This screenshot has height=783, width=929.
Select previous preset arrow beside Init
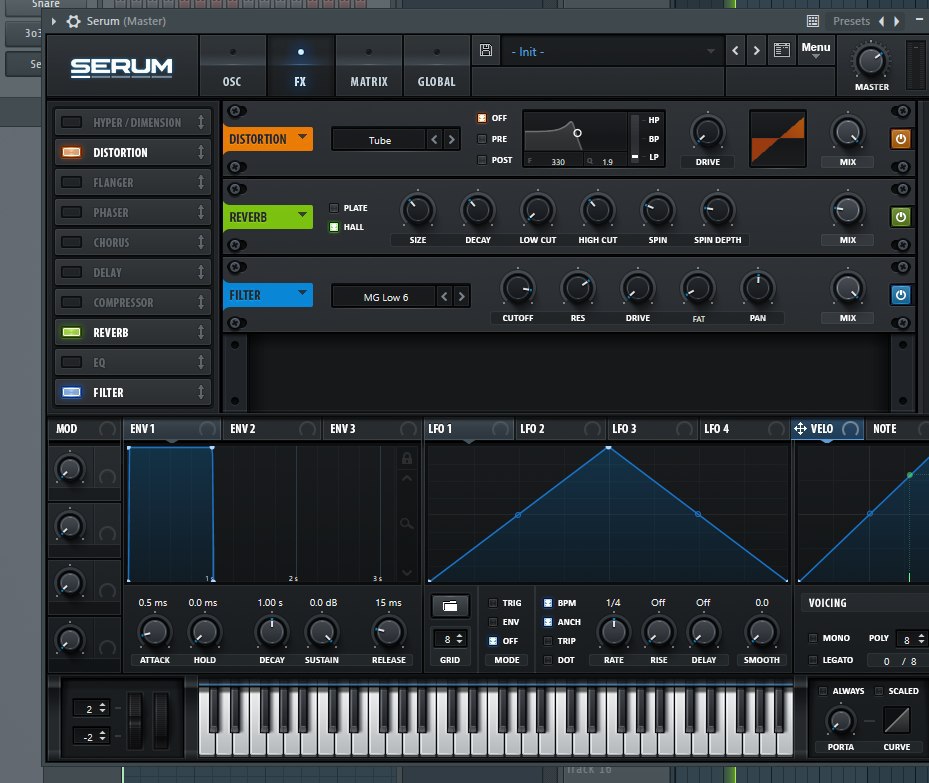735,50
